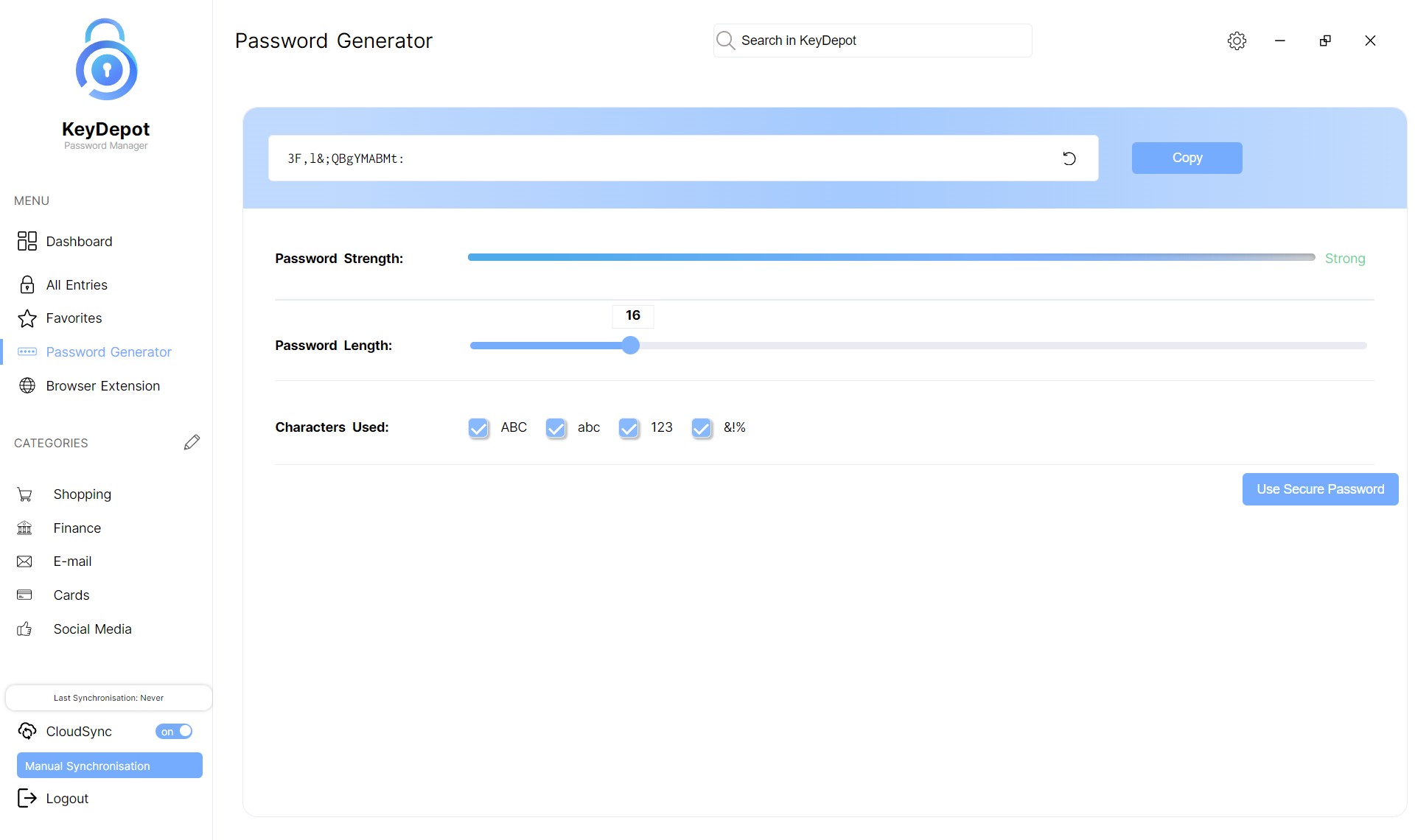Screen dimensions: 1415x840
Task: Click the Finance bank icon
Action: click(x=24, y=528)
